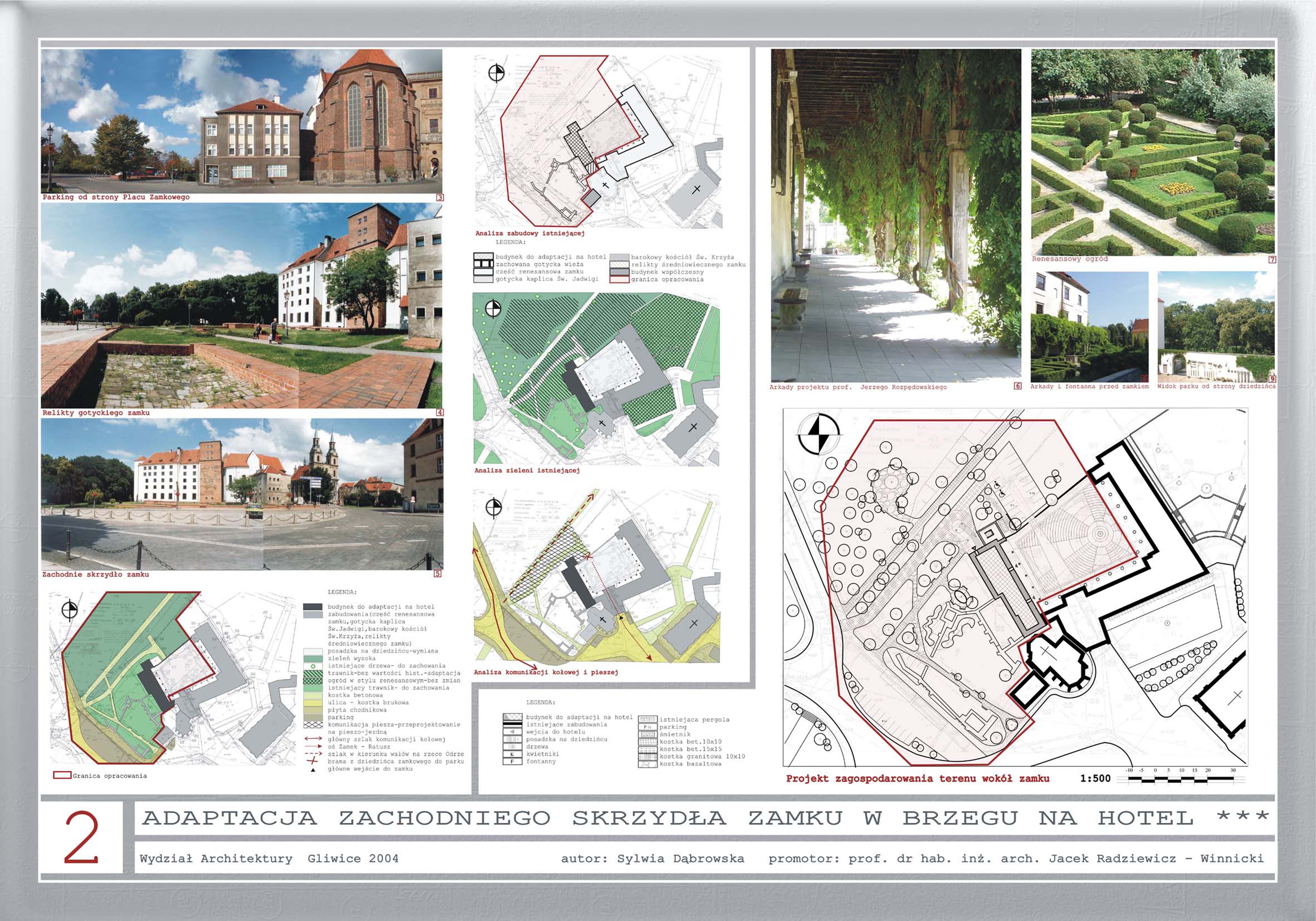Viewport: 1316px width, 921px height.
Task: Click the 'Granica opracowania' red outline box
Action: click(x=62, y=775)
